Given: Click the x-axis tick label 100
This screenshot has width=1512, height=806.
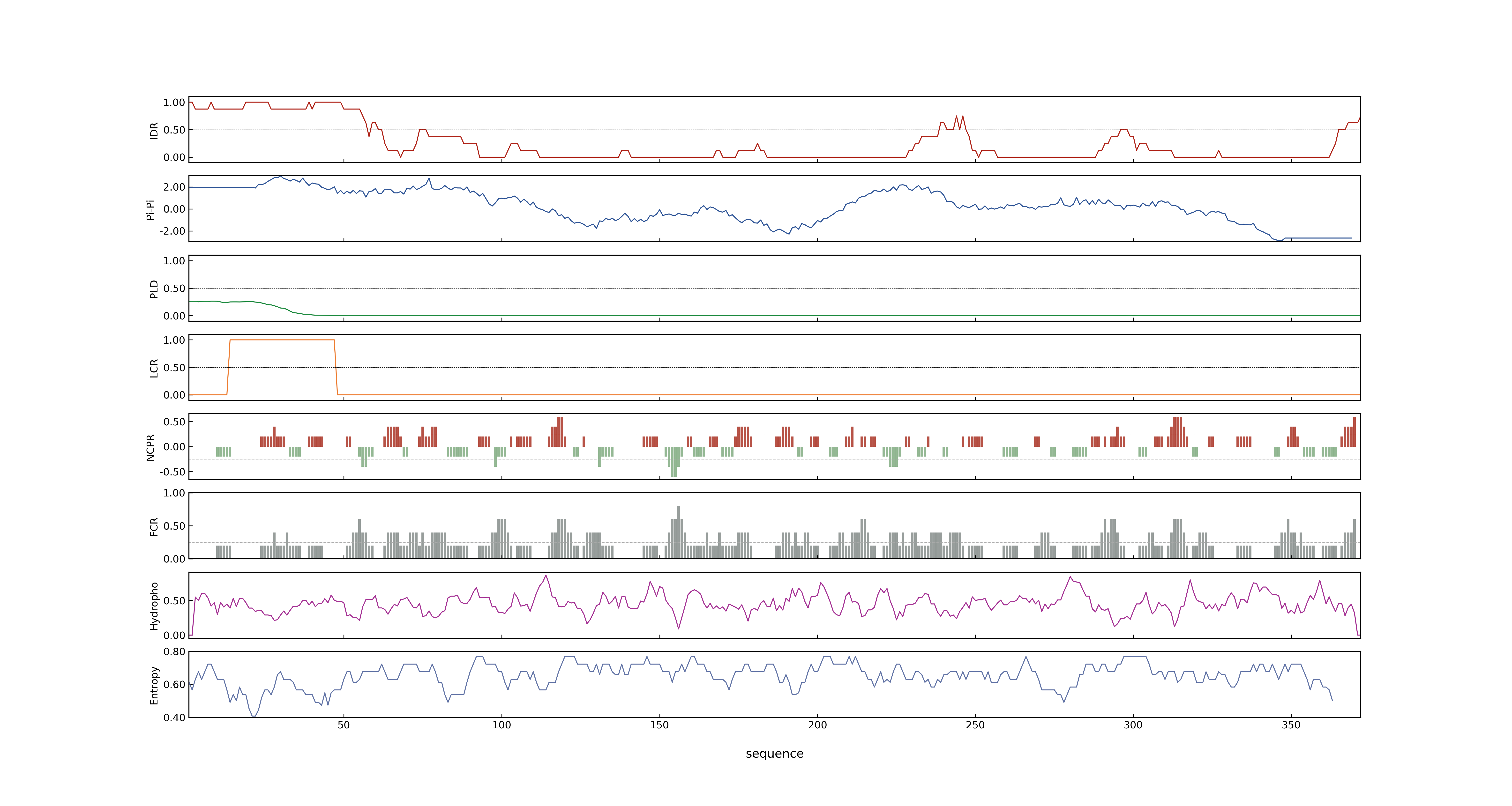Looking at the screenshot, I should coord(501,725).
